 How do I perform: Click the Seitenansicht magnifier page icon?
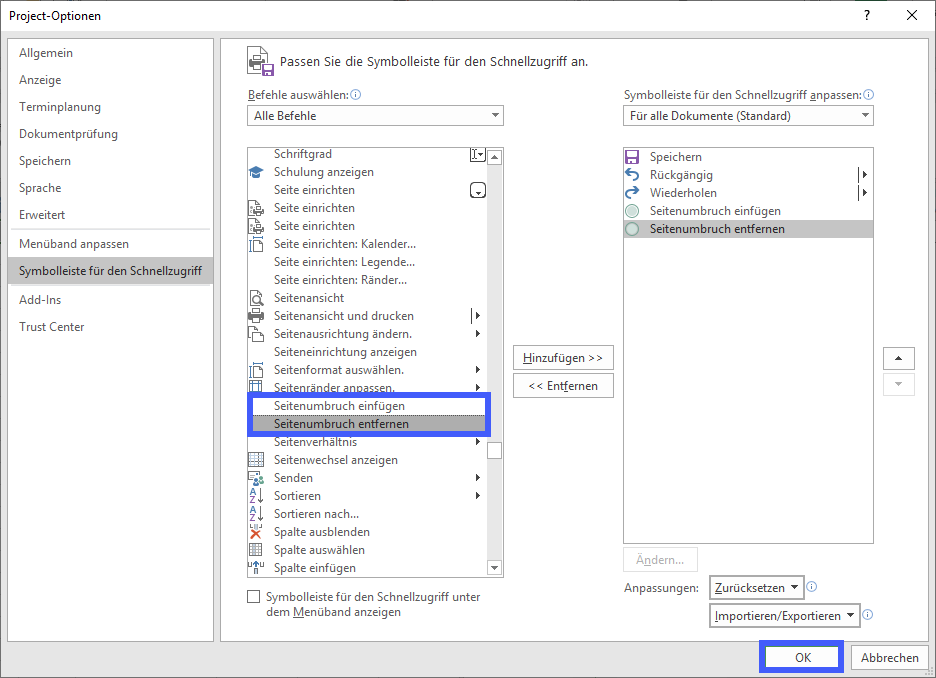tap(255, 298)
